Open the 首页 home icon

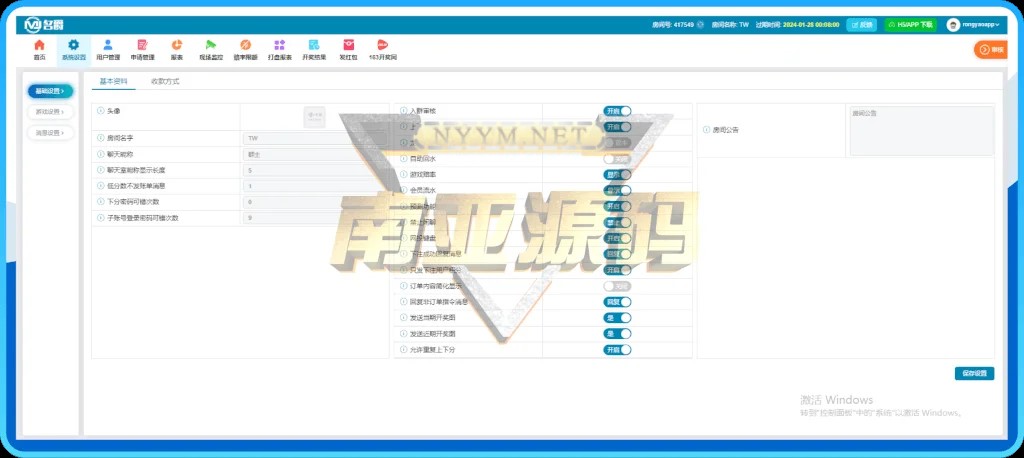tap(39, 49)
